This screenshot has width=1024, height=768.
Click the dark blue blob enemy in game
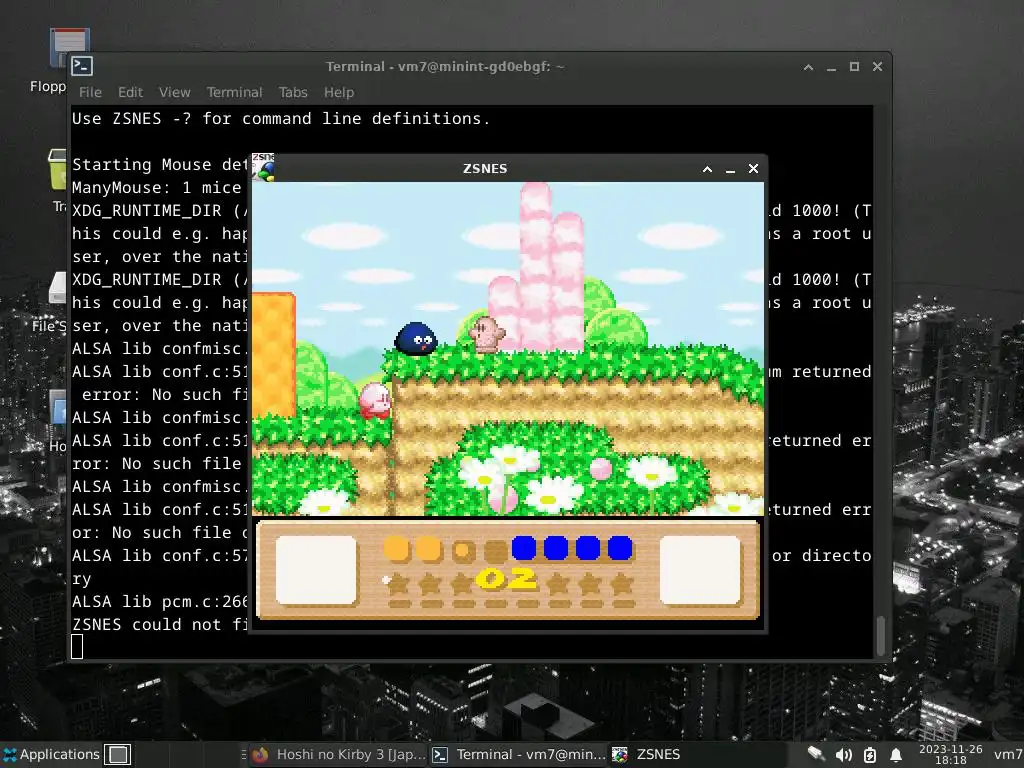coord(416,338)
